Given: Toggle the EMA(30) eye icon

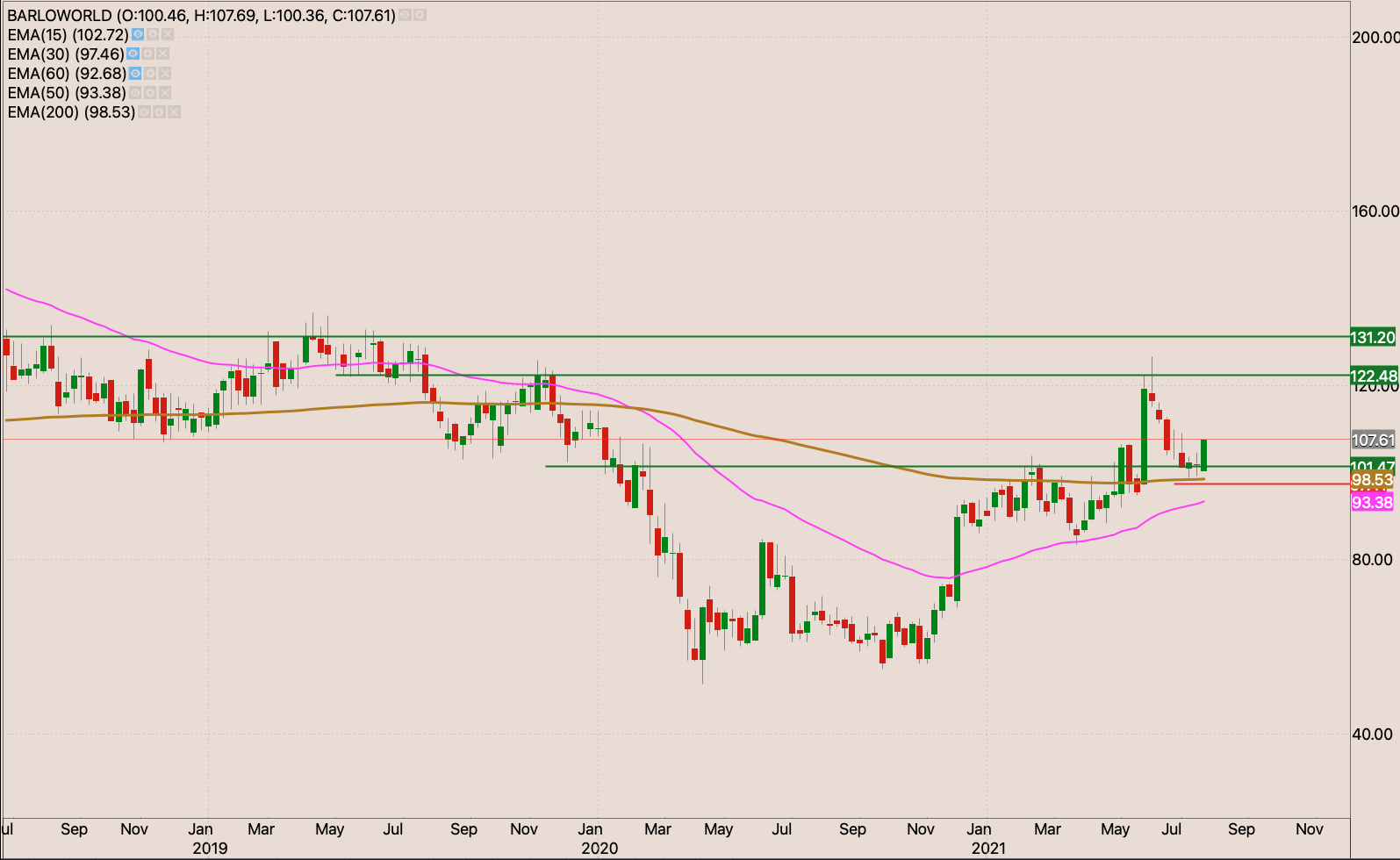Looking at the screenshot, I should [x=133, y=54].
